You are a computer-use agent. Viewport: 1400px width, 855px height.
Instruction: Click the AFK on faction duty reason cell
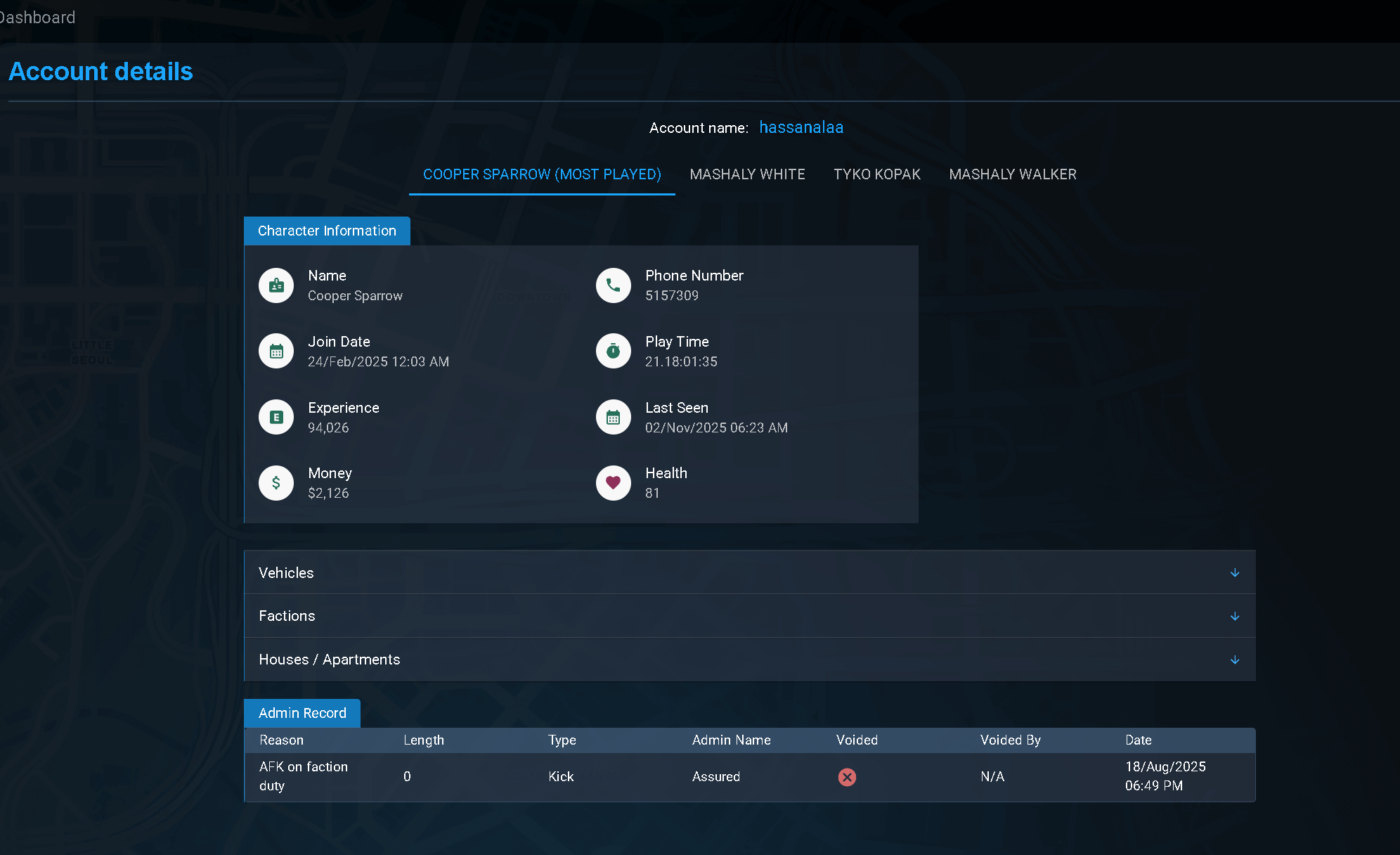click(304, 776)
